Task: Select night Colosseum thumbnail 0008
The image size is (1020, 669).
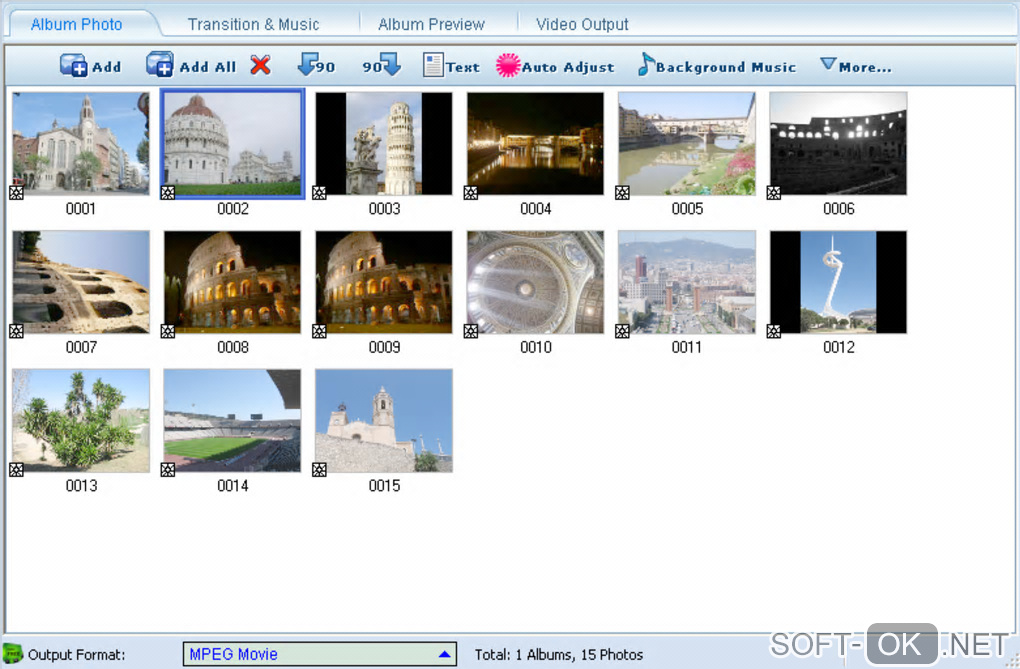Action: point(232,282)
